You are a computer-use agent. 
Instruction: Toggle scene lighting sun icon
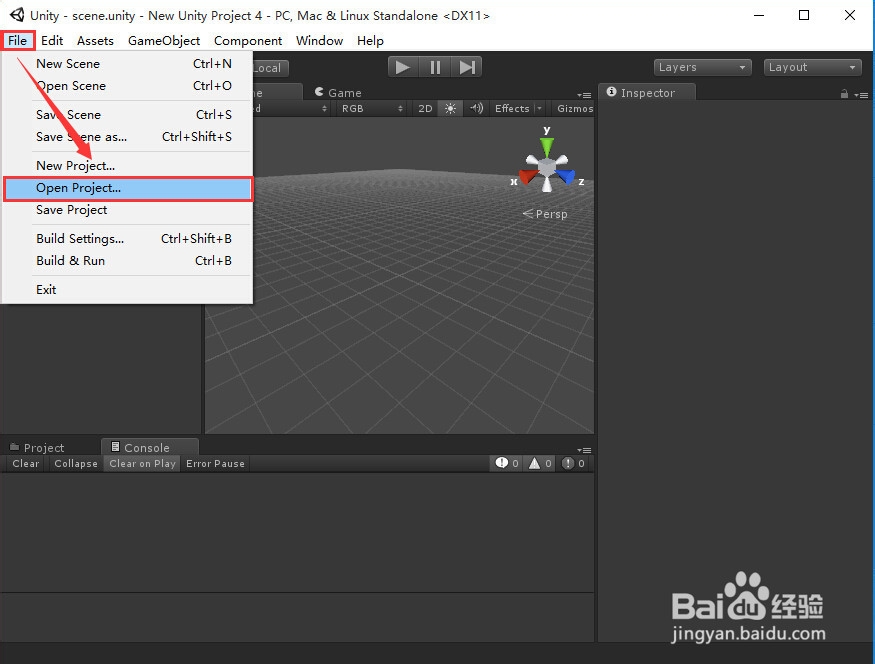click(x=450, y=108)
